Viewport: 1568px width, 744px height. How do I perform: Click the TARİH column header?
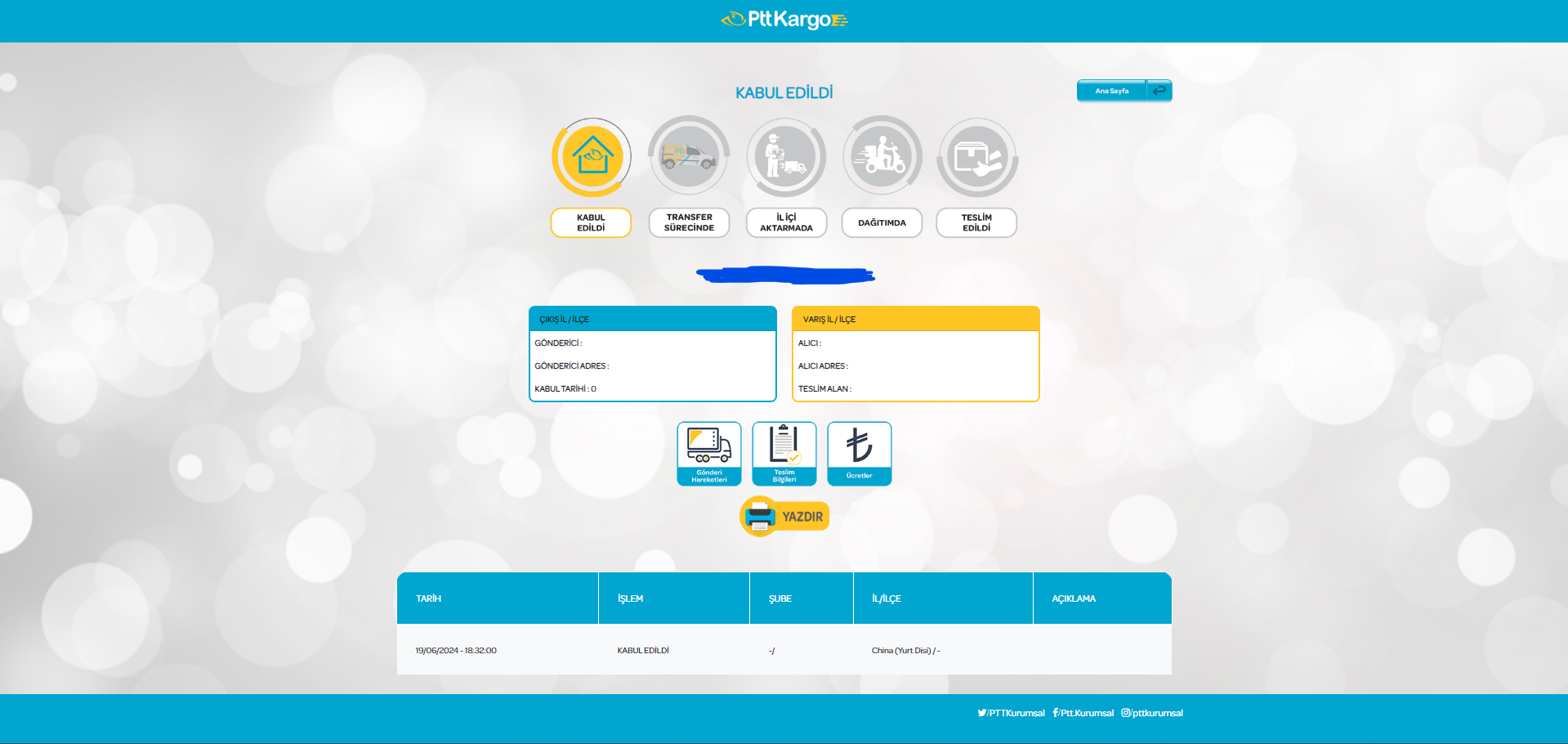tap(498, 598)
